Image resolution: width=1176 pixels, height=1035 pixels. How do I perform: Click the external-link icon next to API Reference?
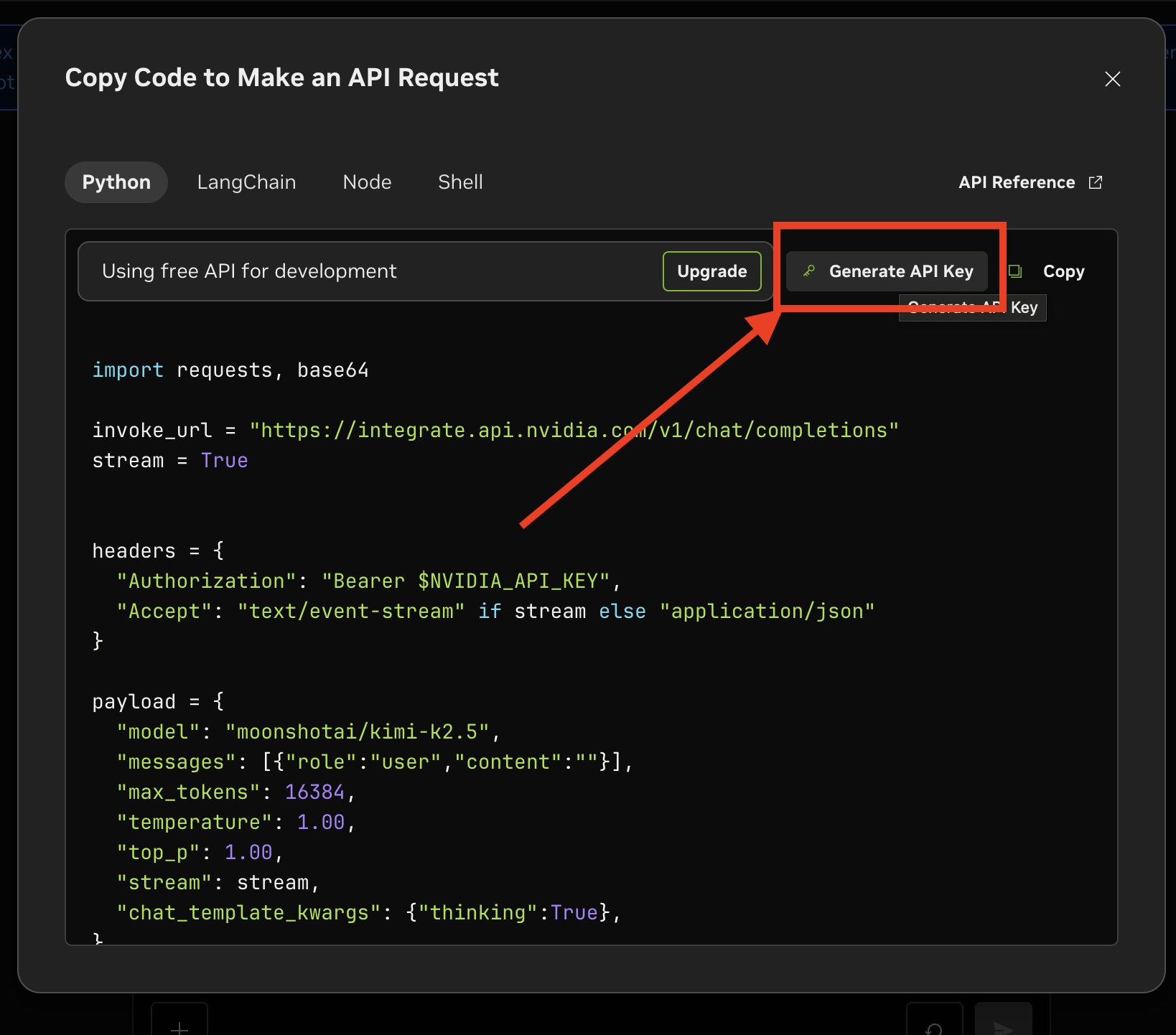(x=1094, y=182)
